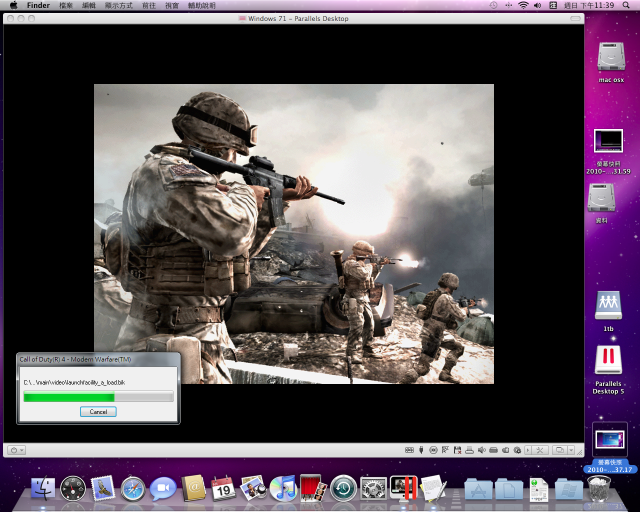Click the sound speaker icon in Parallels status bar
This screenshot has width=640, height=512.
(482, 450)
